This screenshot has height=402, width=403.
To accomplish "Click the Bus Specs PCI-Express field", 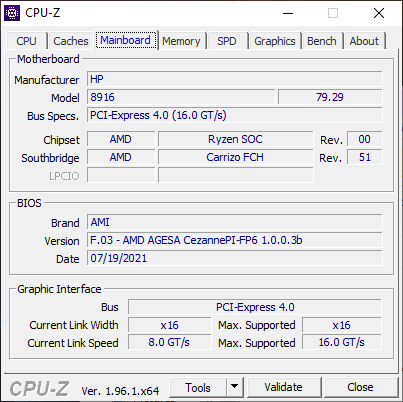I will (235, 115).
